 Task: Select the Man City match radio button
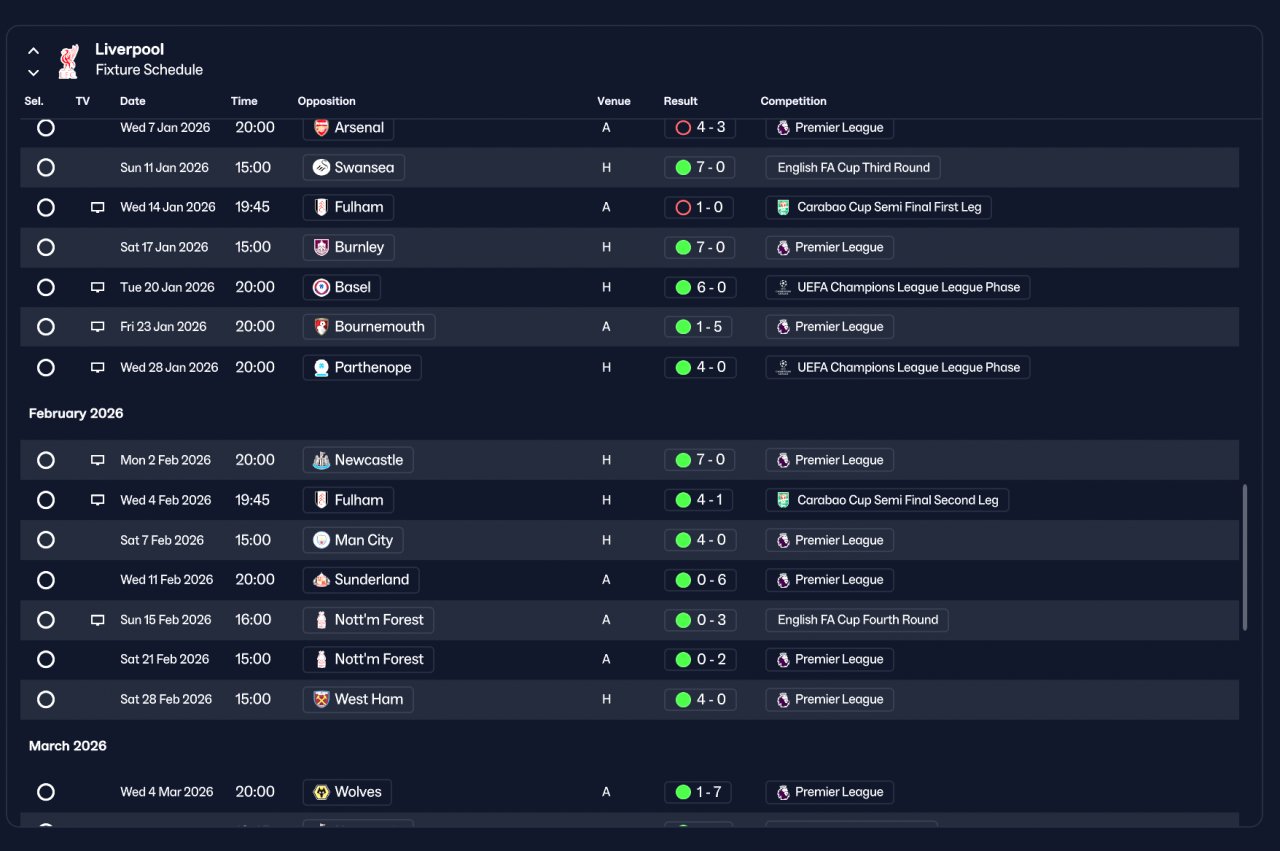(46, 540)
